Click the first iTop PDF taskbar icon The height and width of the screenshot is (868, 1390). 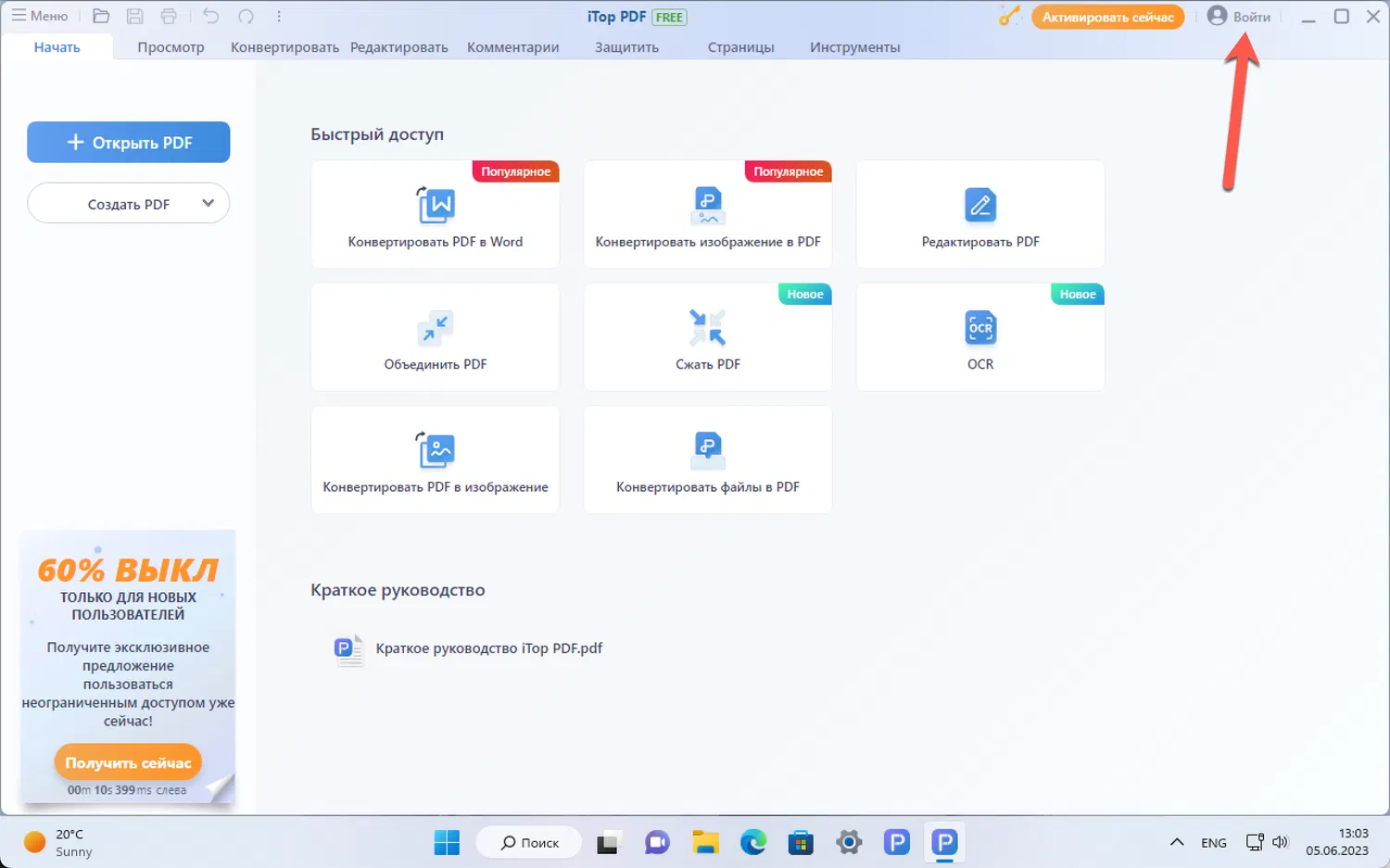896,843
